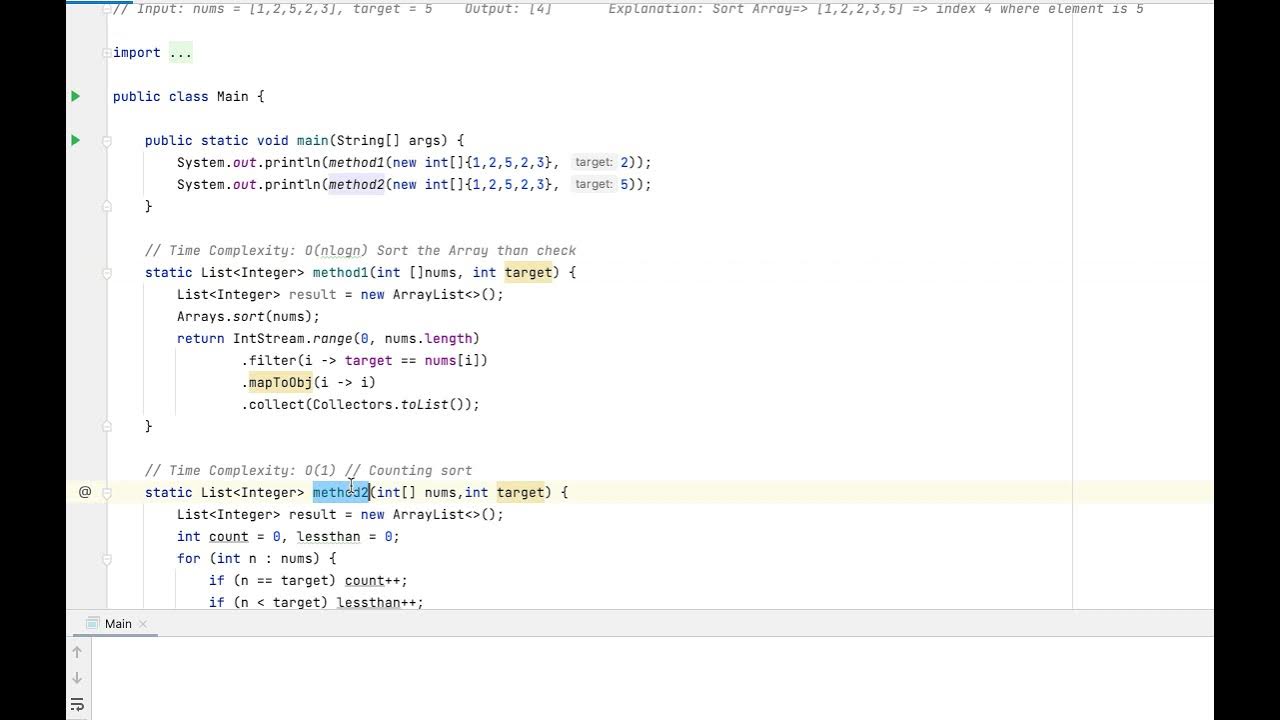Collapse main method via its closing brace marker
1280x720 pixels.
click(x=106, y=206)
